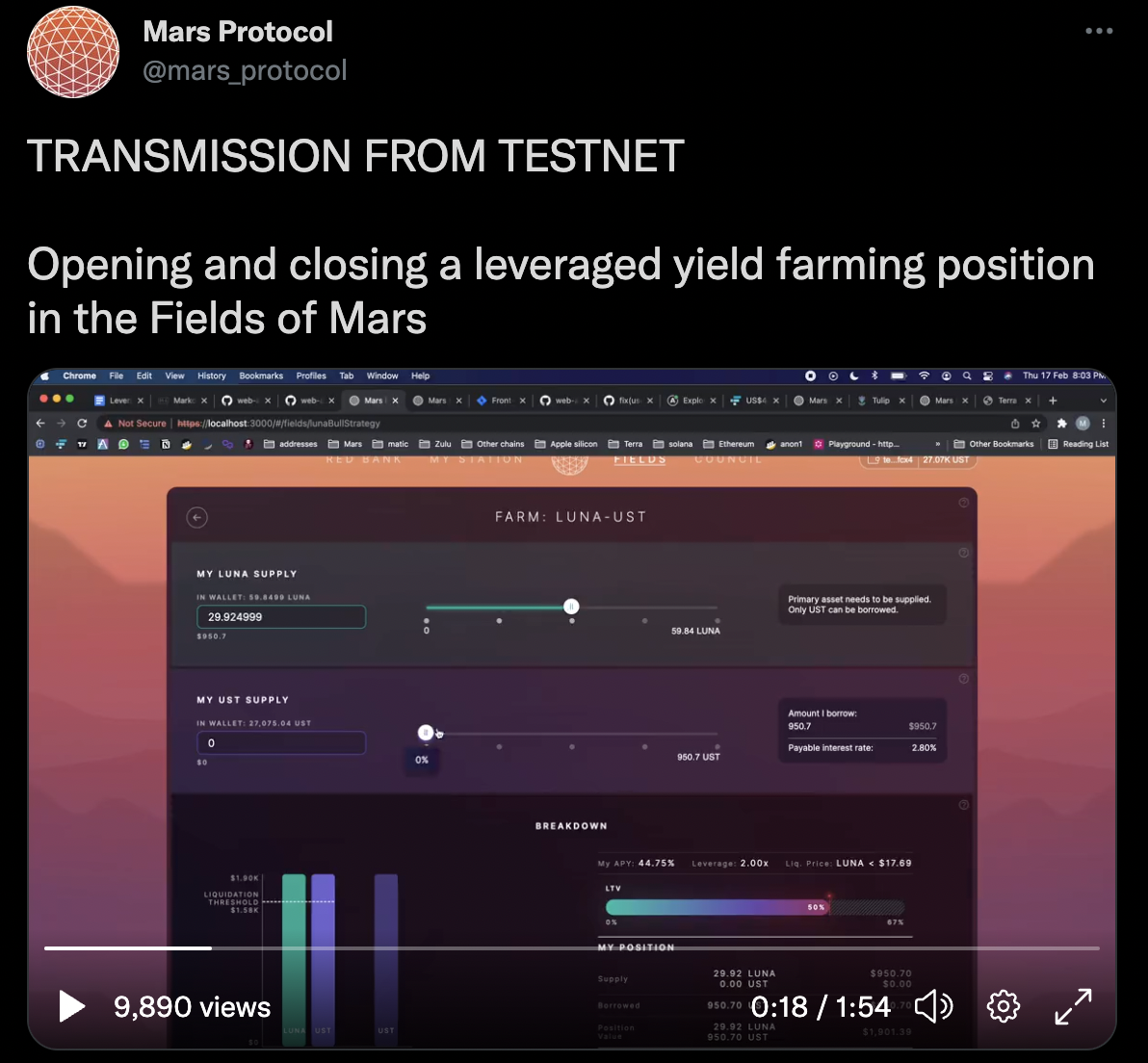The image size is (1148, 1063).
Task: Open the Bookmarks menu
Action: pos(261,376)
